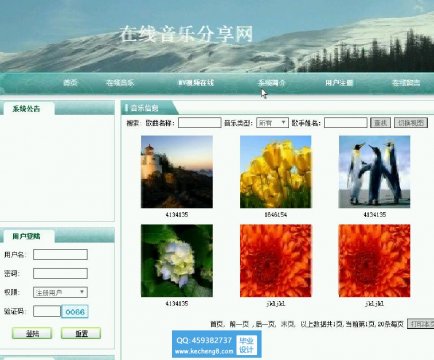Go to 在线音乐 in navigation bar
The height and width of the screenshot is (360, 434).
(120, 83)
